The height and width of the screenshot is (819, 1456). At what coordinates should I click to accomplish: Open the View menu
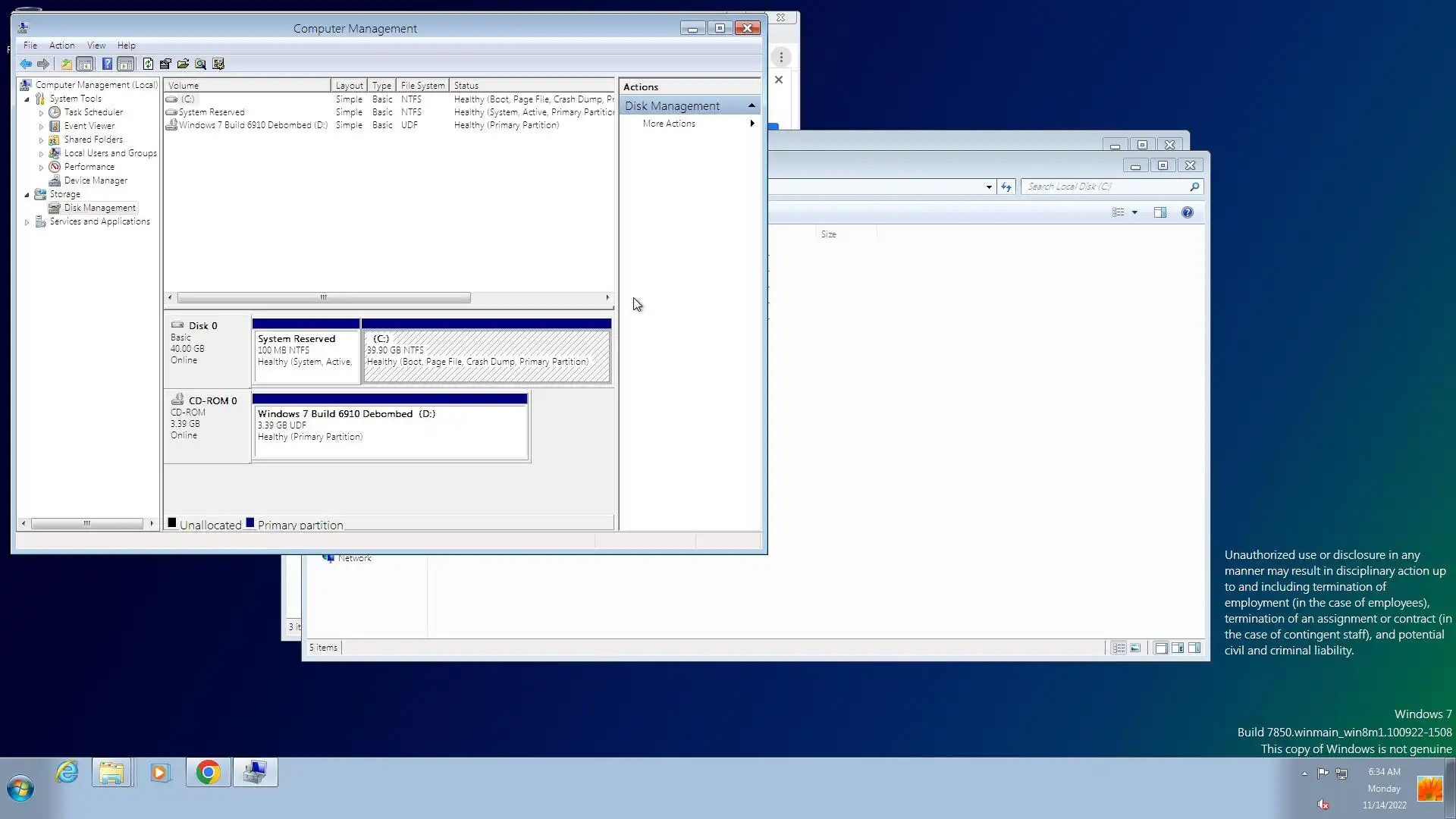[x=96, y=45]
